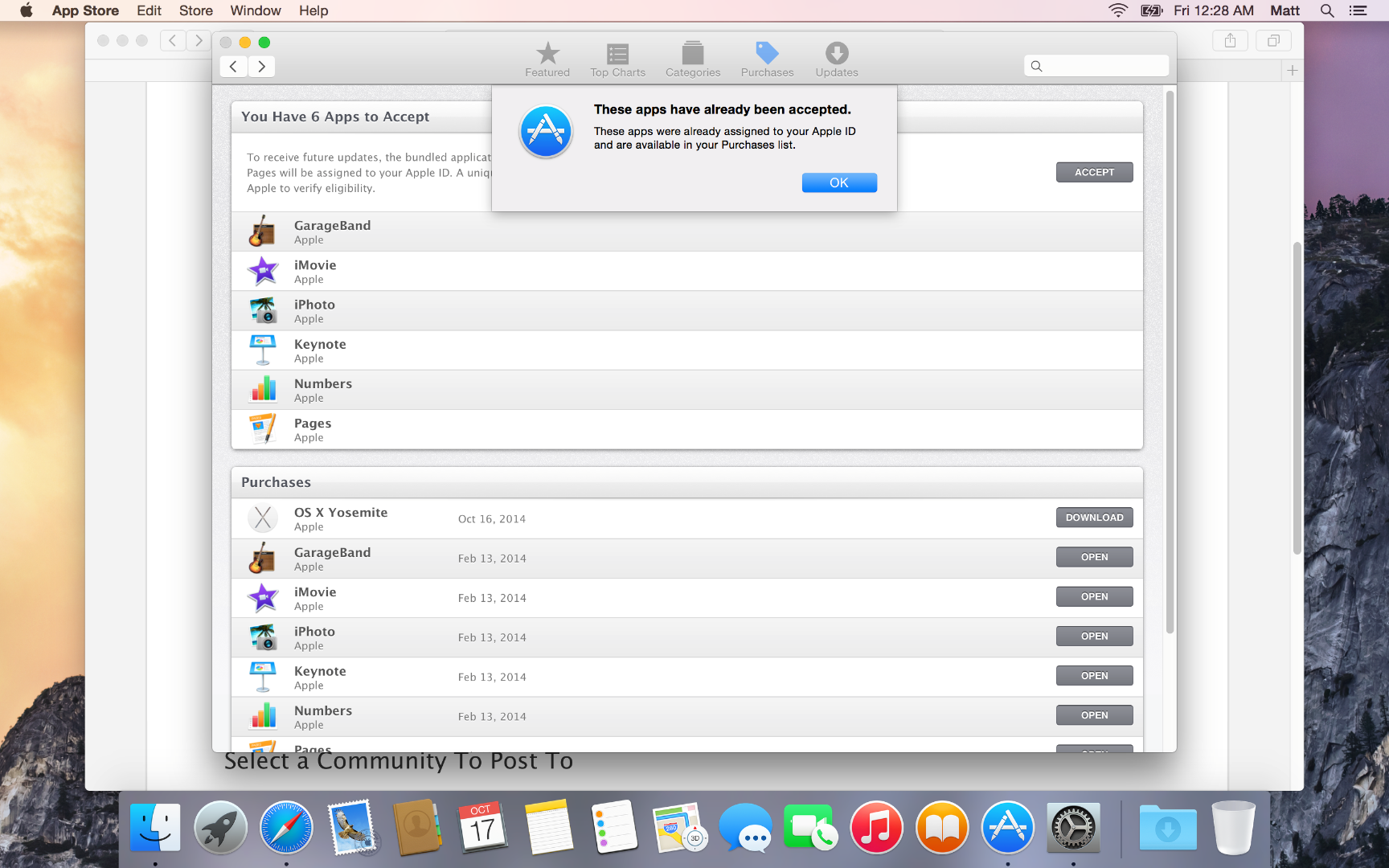The image size is (1389, 868).
Task: Open Launchpad from the Dock
Action: 220,827
